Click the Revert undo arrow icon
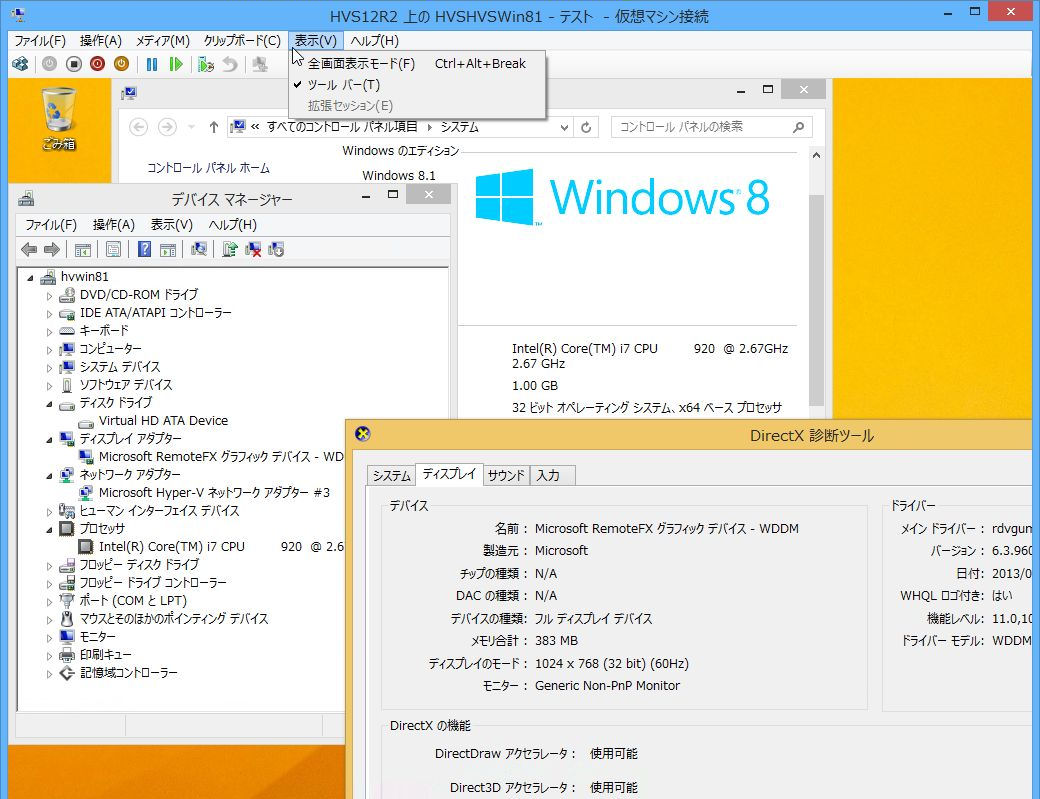Screen dimensions: 1040x799 coord(229,64)
